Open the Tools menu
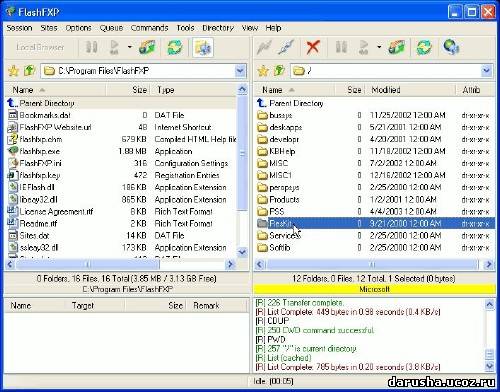This screenshot has width=500, height=392. (185, 28)
